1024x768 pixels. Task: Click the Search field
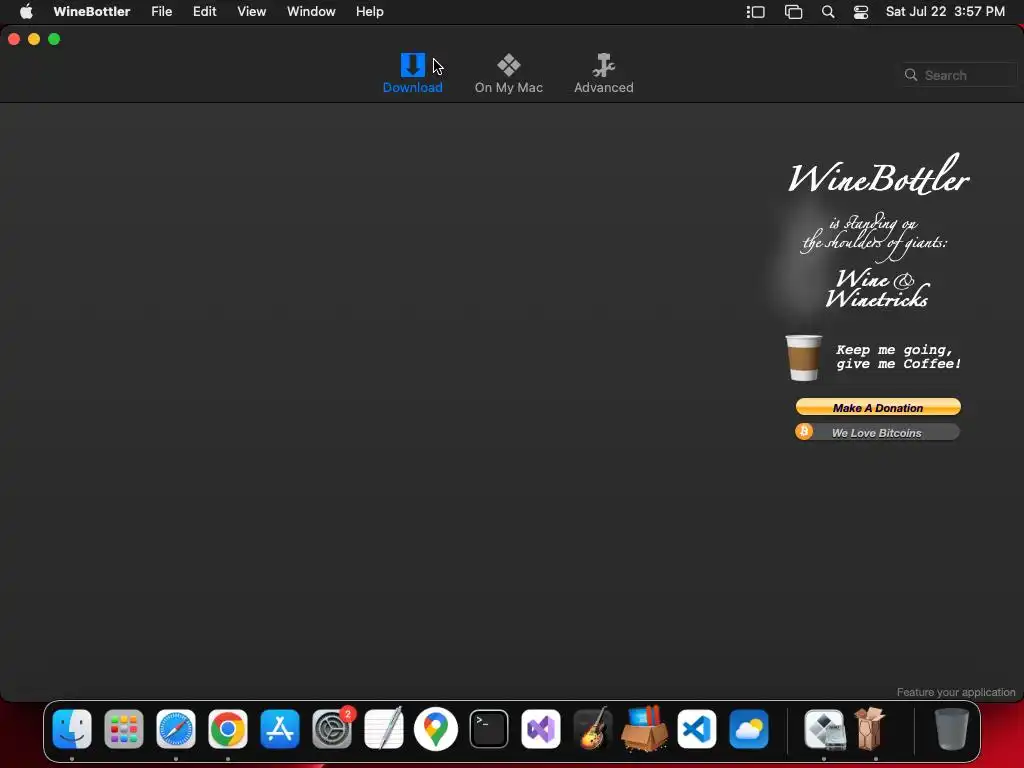coord(959,75)
